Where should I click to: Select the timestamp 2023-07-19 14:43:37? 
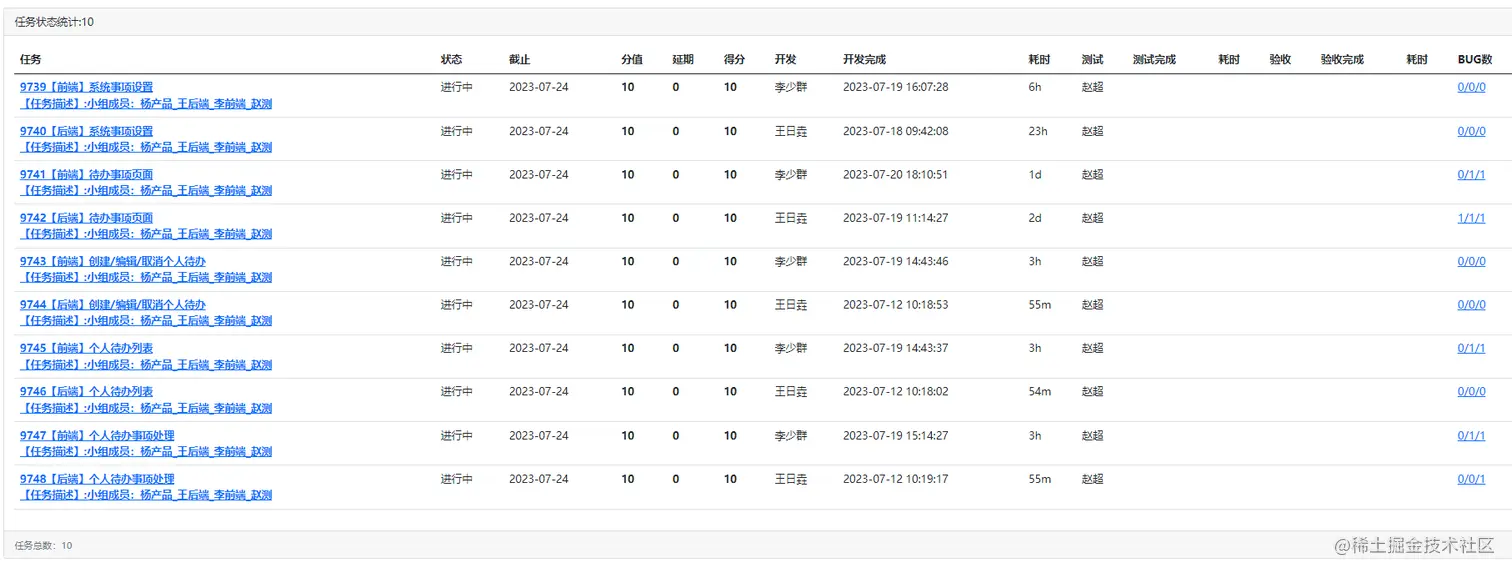(x=896, y=348)
